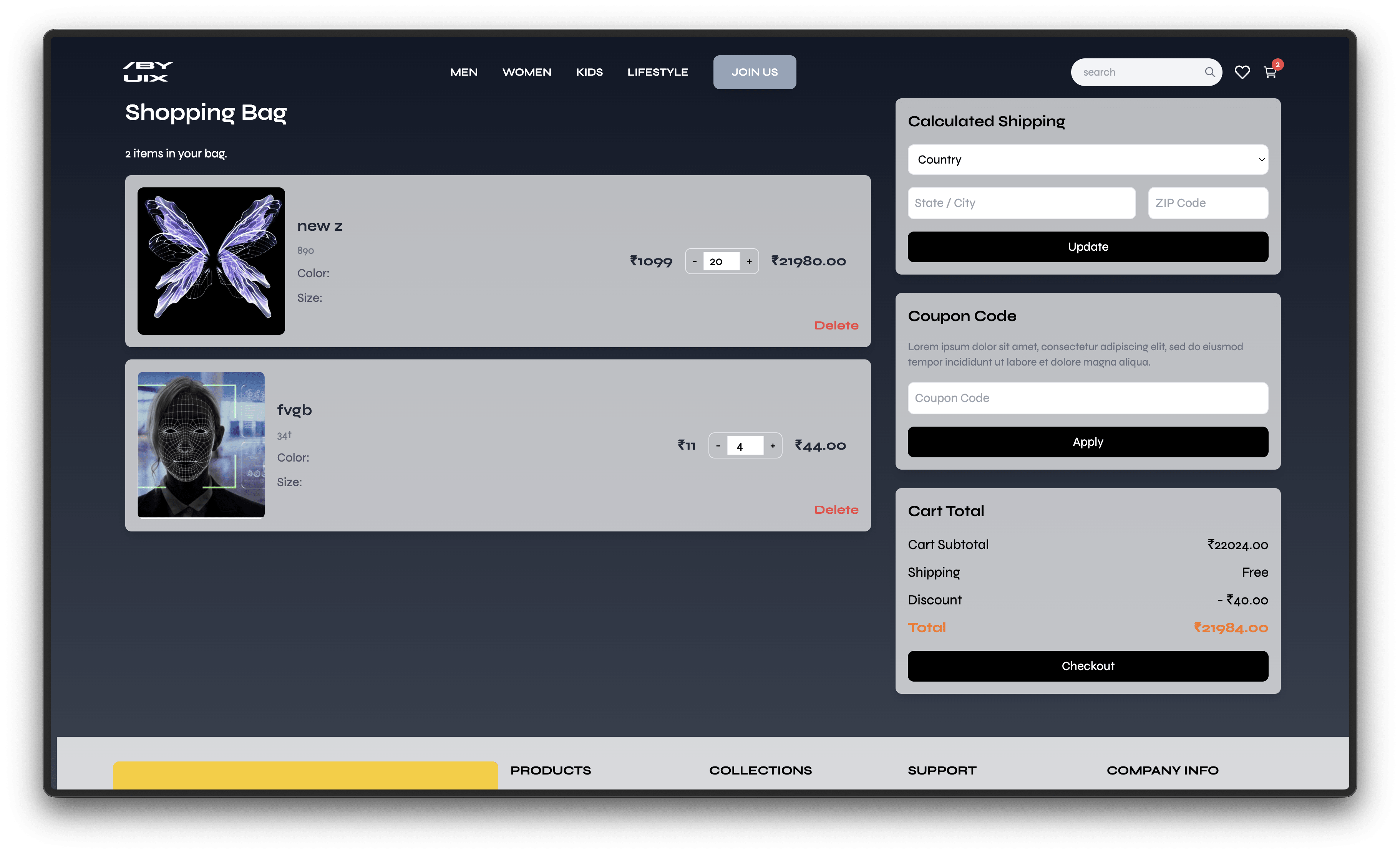Decrease quantity of new z item
The image size is (1400, 854).
coord(694,261)
